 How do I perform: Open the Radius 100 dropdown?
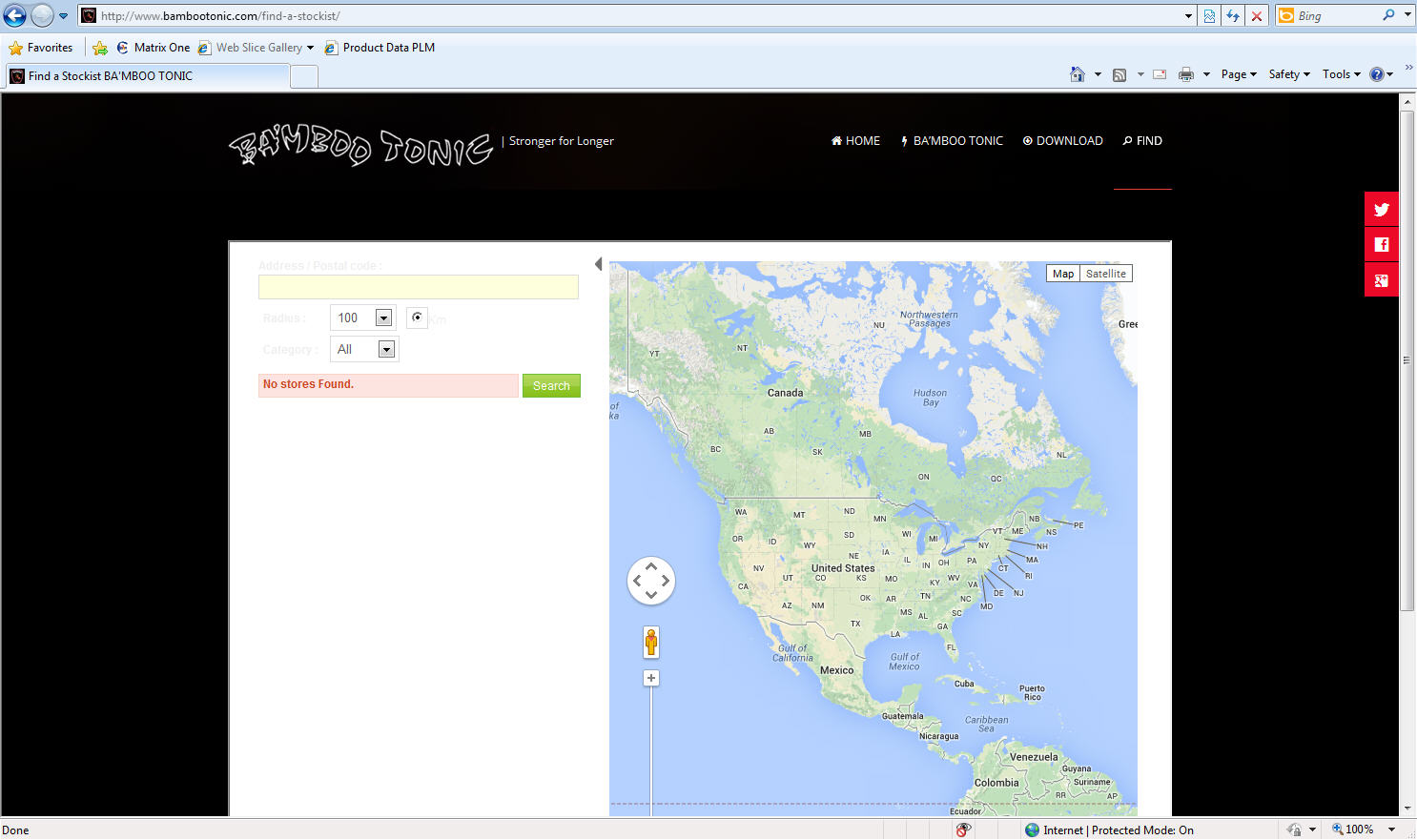363,318
